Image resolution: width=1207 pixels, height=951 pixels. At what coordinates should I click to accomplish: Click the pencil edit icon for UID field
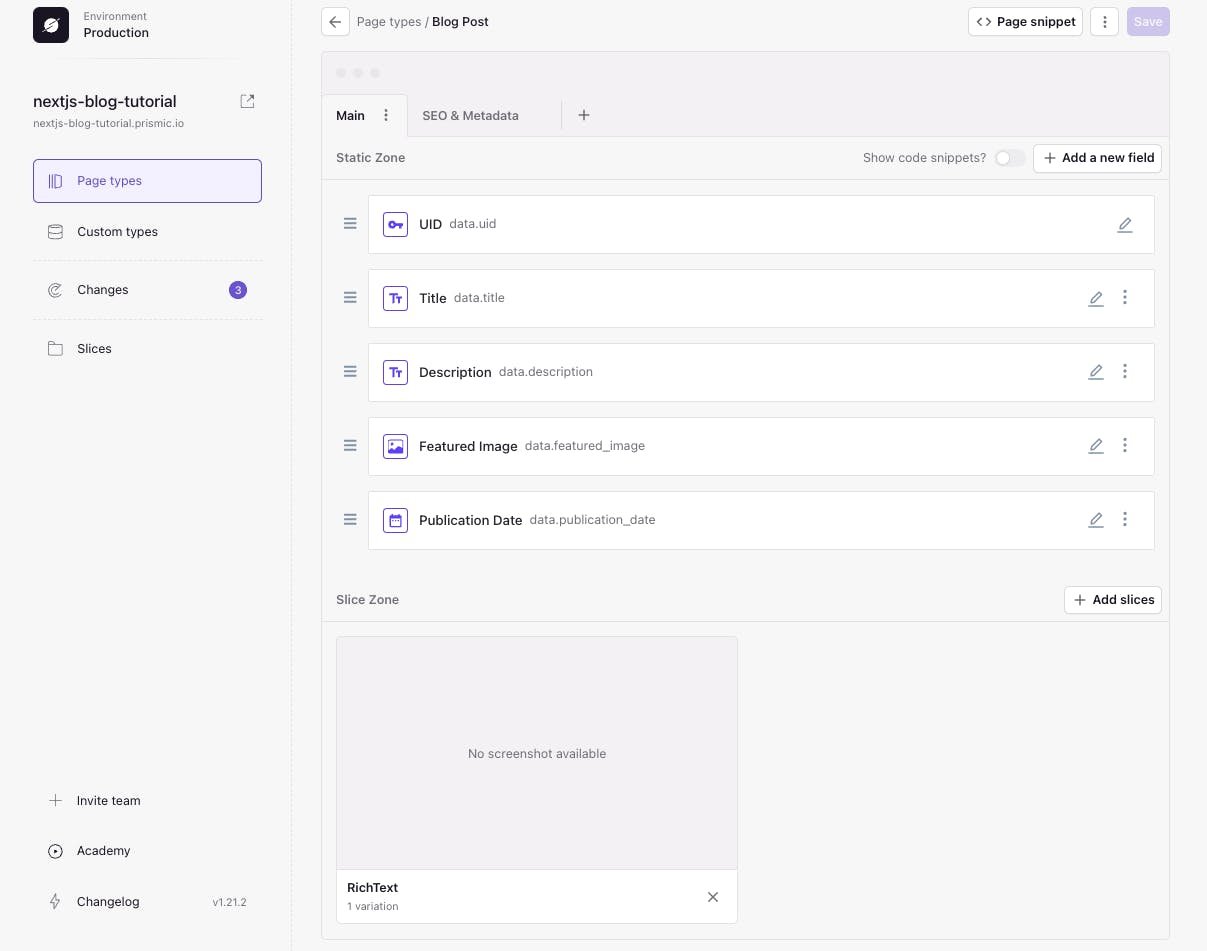pyautogui.click(x=1125, y=225)
